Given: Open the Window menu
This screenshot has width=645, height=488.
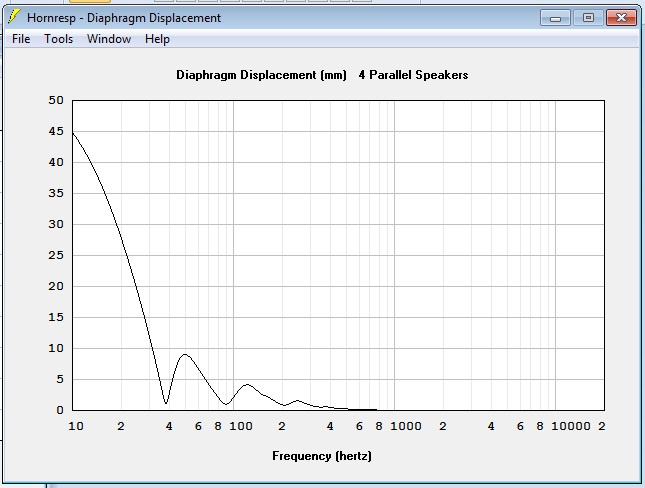Looking at the screenshot, I should tap(109, 39).
